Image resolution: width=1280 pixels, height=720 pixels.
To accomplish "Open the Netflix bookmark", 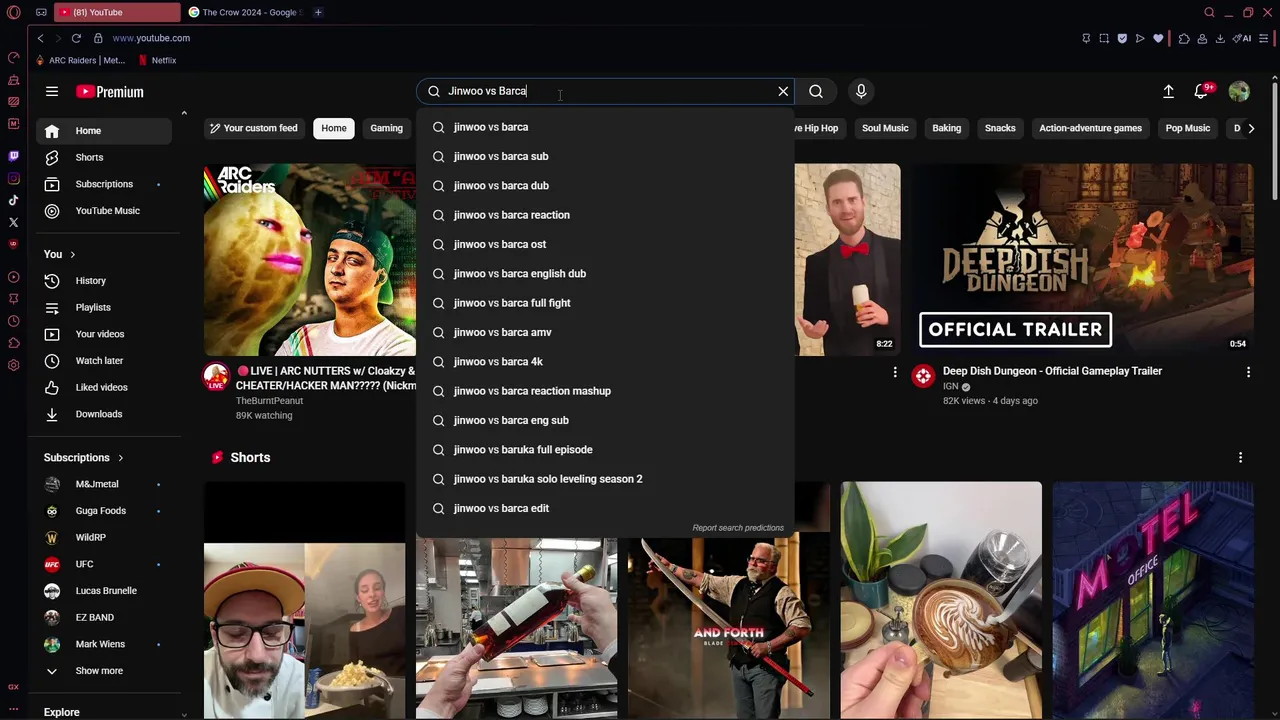I will tap(157, 60).
